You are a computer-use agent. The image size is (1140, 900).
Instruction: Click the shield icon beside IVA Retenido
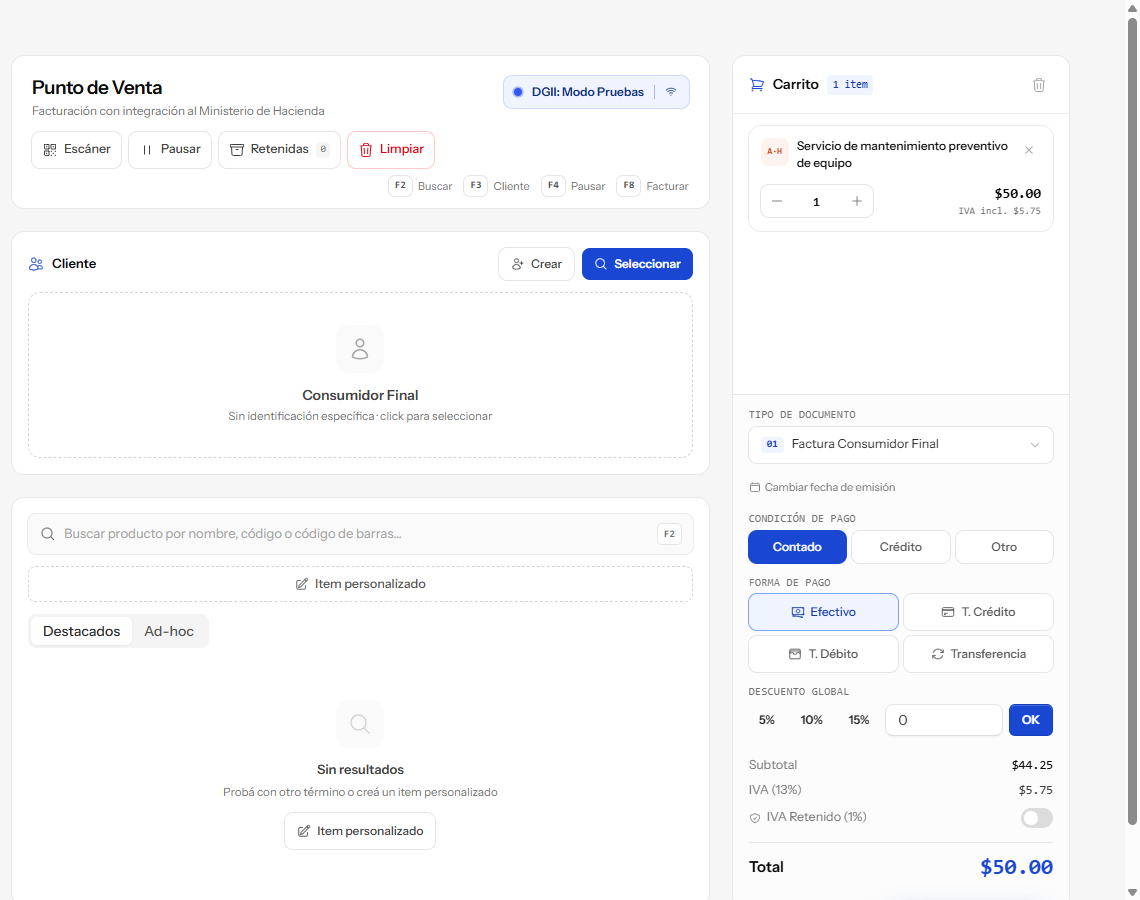755,818
